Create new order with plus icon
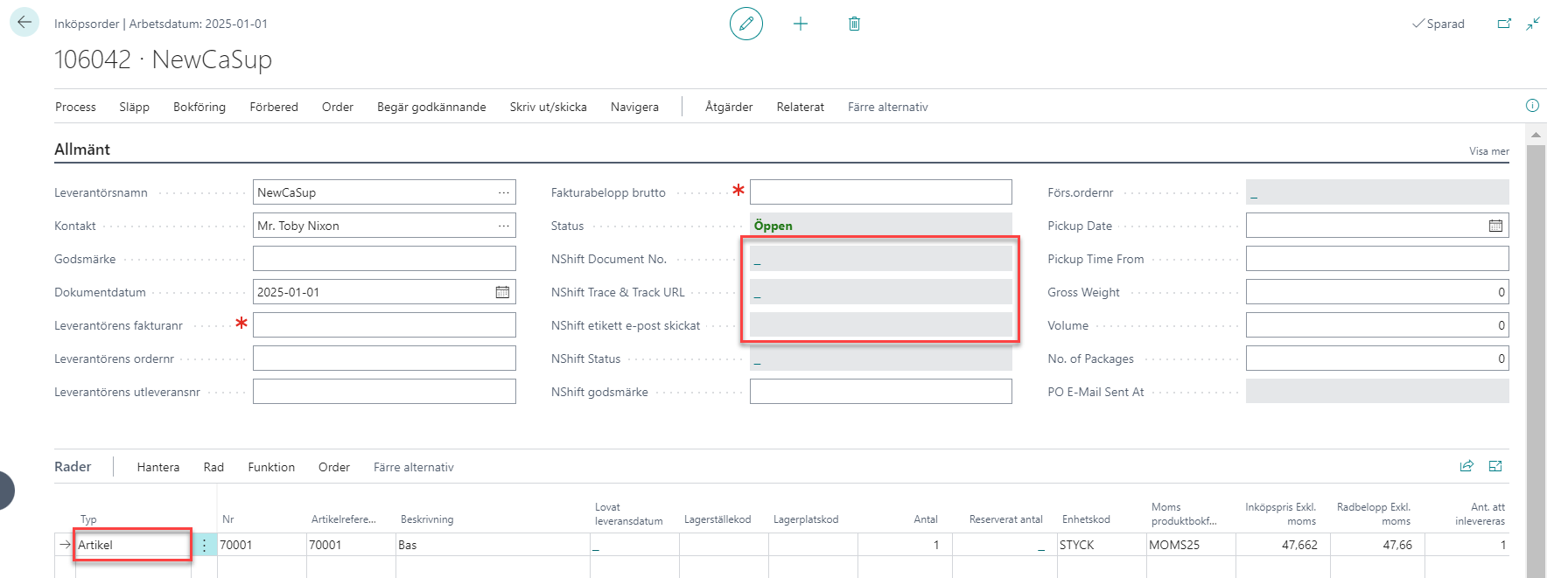The height and width of the screenshot is (578, 1568). tap(801, 24)
